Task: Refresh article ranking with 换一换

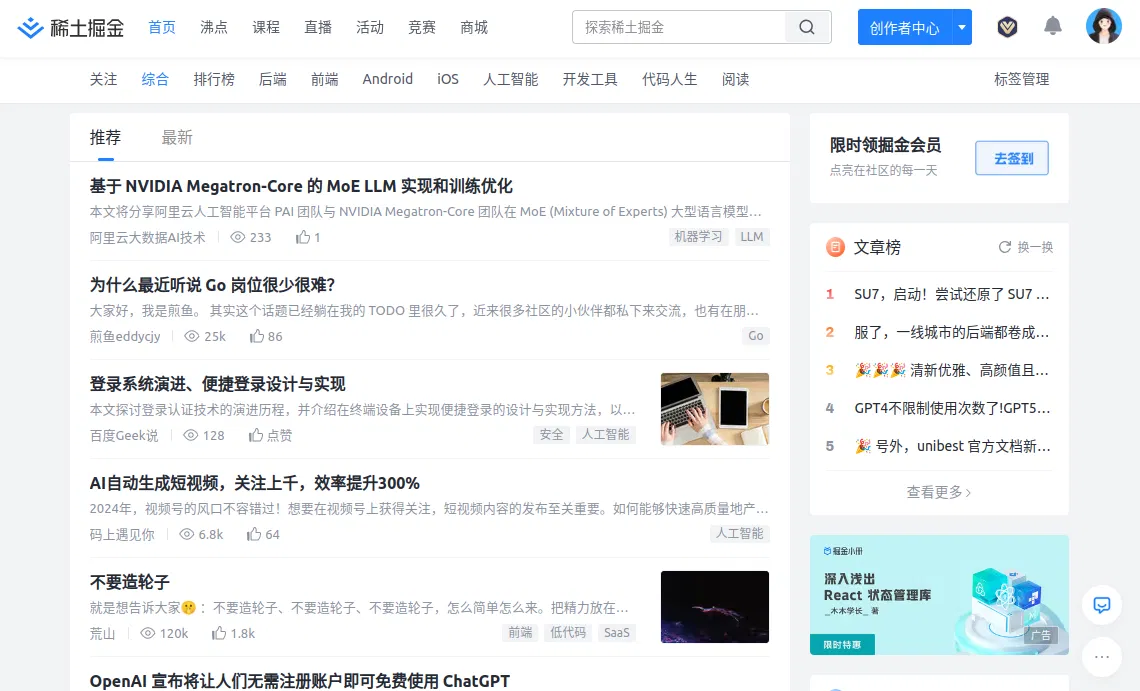Action: [x=1026, y=247]
